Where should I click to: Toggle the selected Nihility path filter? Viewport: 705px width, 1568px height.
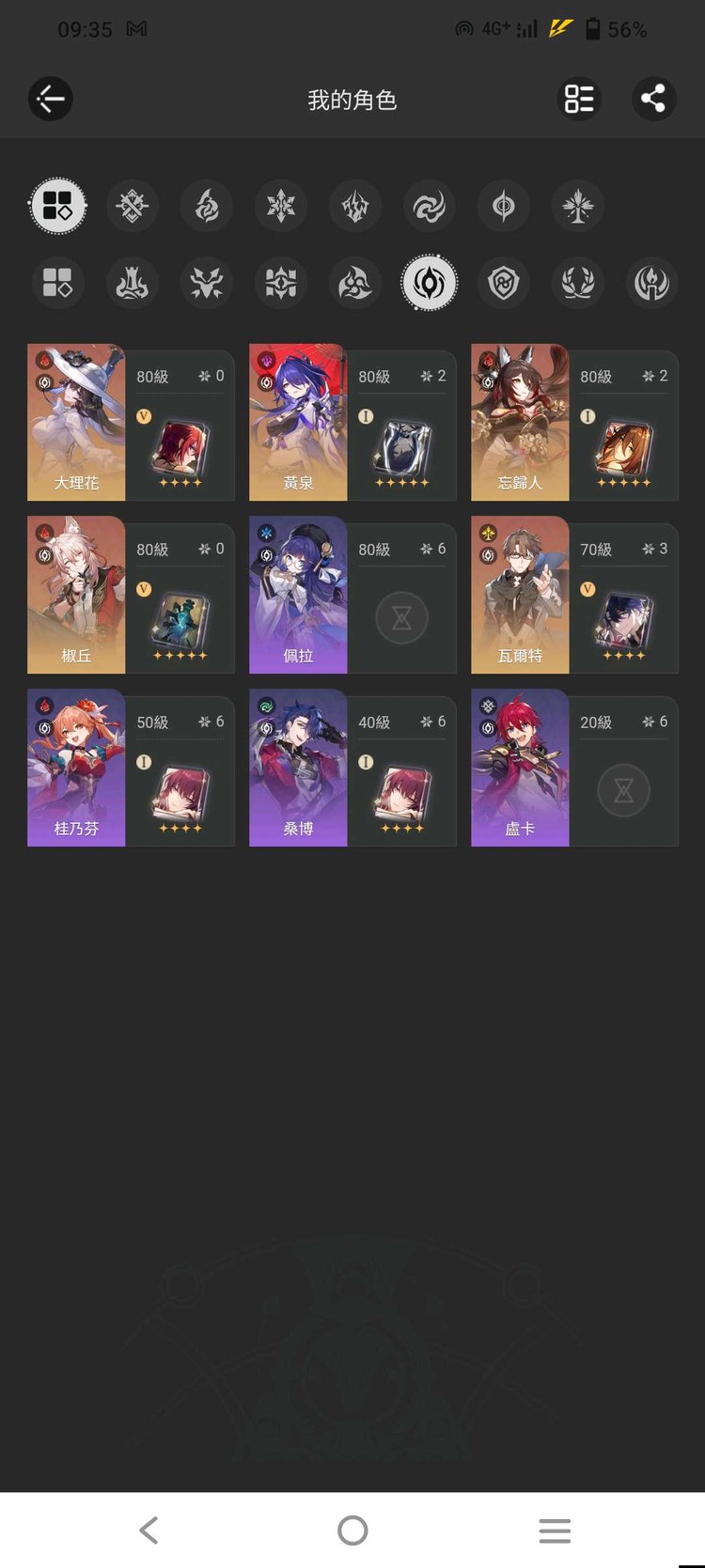coord(430,283)
